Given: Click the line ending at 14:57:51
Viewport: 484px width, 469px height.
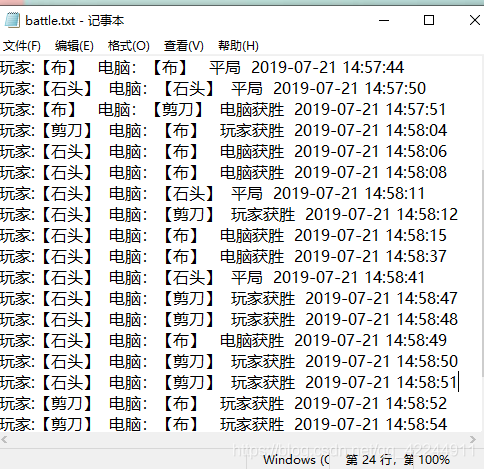Looking at the screenshot, I should click(x=223, y=110).
